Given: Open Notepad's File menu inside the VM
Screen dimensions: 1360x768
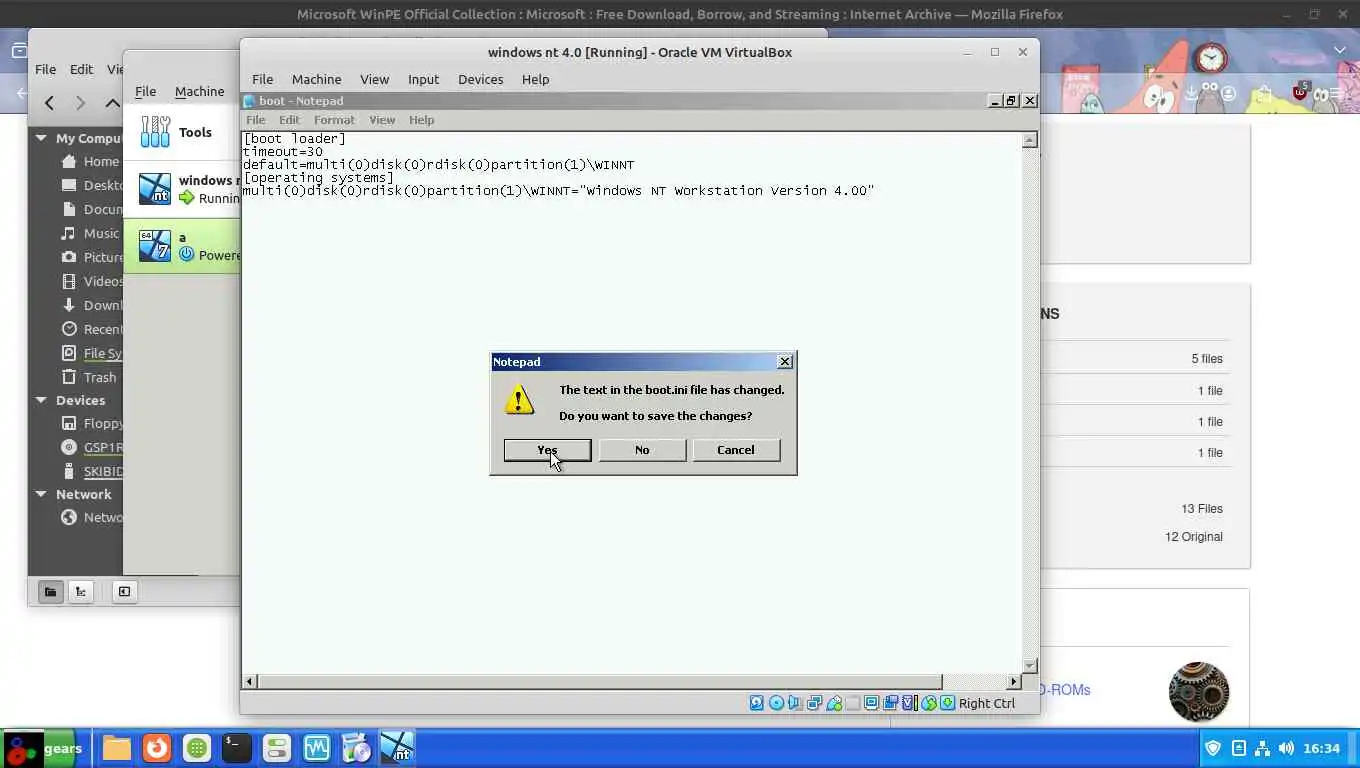Looking at the screenshot, I should pyautogui.click(x=256, y=120).
